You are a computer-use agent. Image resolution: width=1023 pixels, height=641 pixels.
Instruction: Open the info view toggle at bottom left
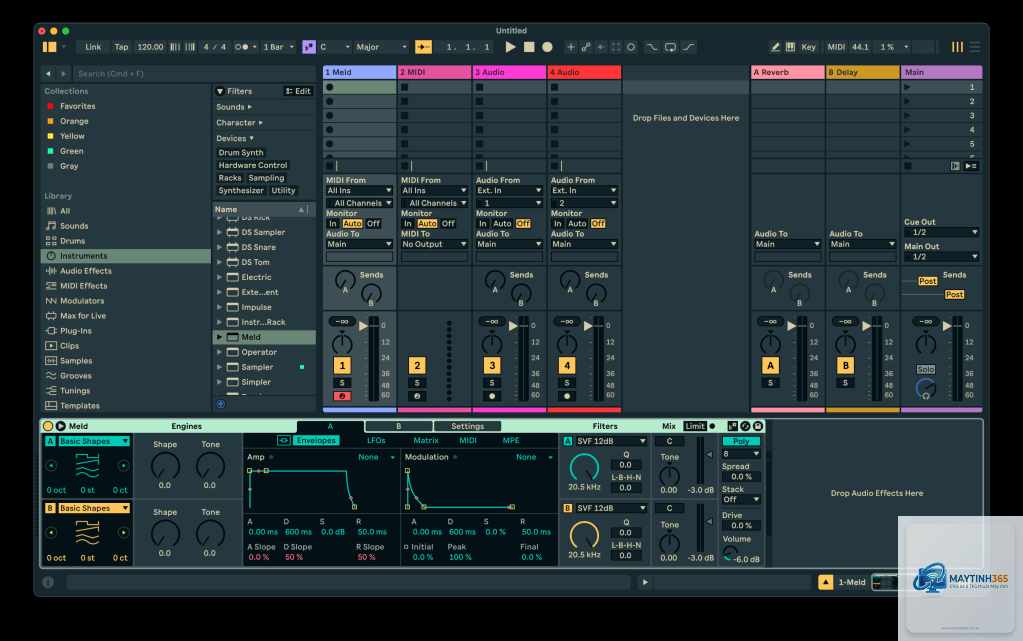48,582
